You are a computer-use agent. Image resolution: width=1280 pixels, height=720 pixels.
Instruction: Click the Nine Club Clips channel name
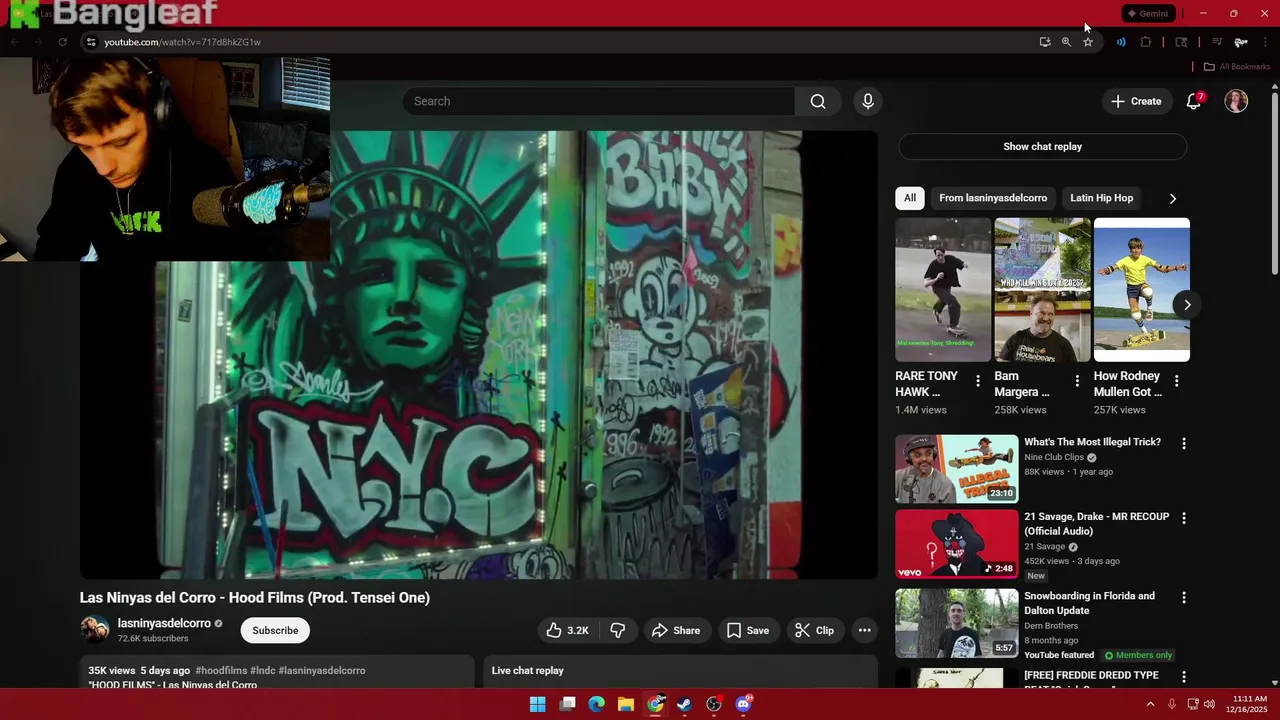(1054, 457)
